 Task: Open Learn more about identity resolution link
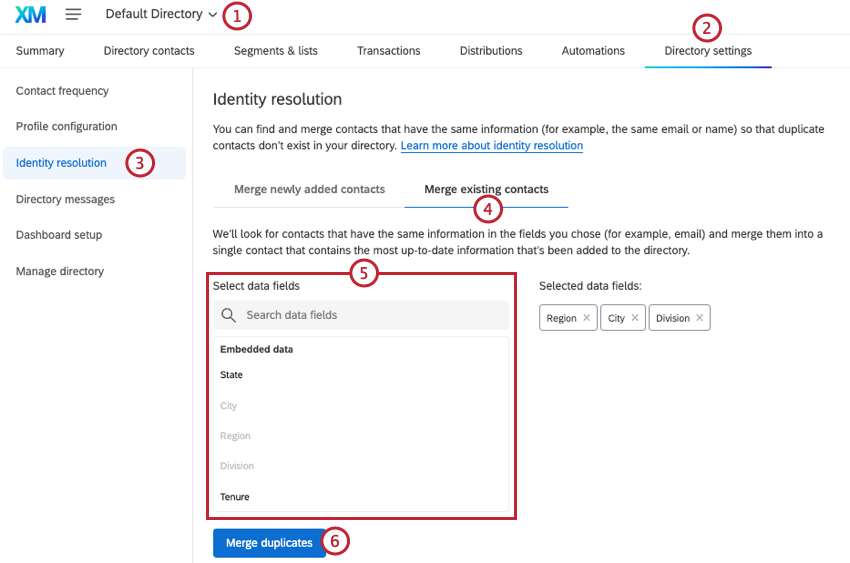pyautogui.click(x=492, y=146)
